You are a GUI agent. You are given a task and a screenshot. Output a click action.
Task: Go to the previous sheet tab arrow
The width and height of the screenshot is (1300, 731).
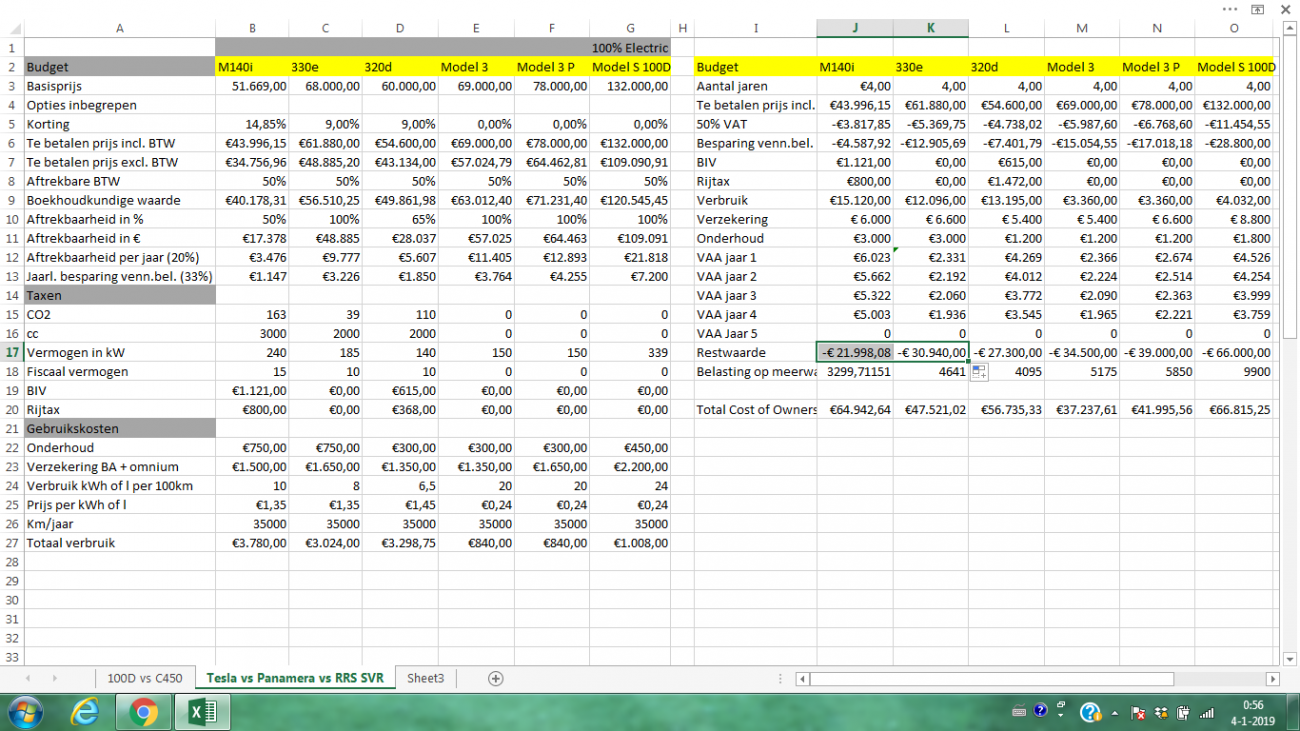pos(27,678)
